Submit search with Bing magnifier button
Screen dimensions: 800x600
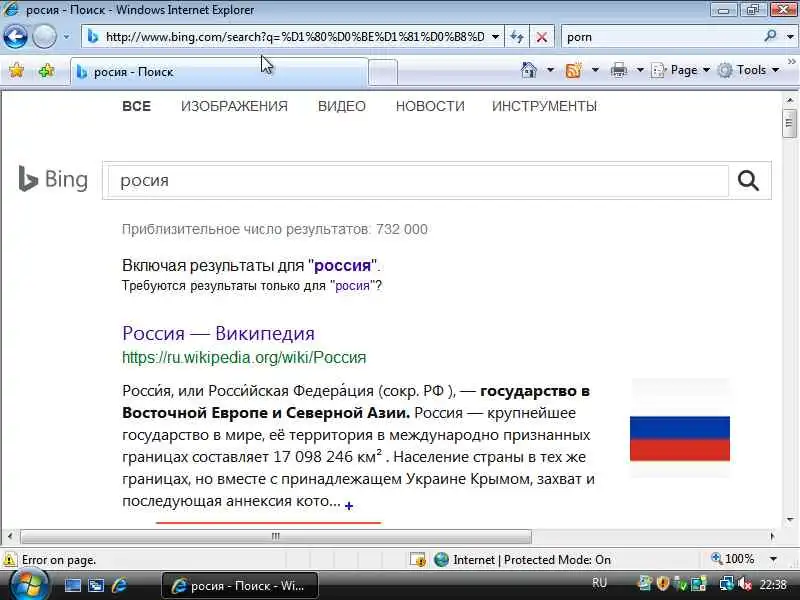point(748,181)
